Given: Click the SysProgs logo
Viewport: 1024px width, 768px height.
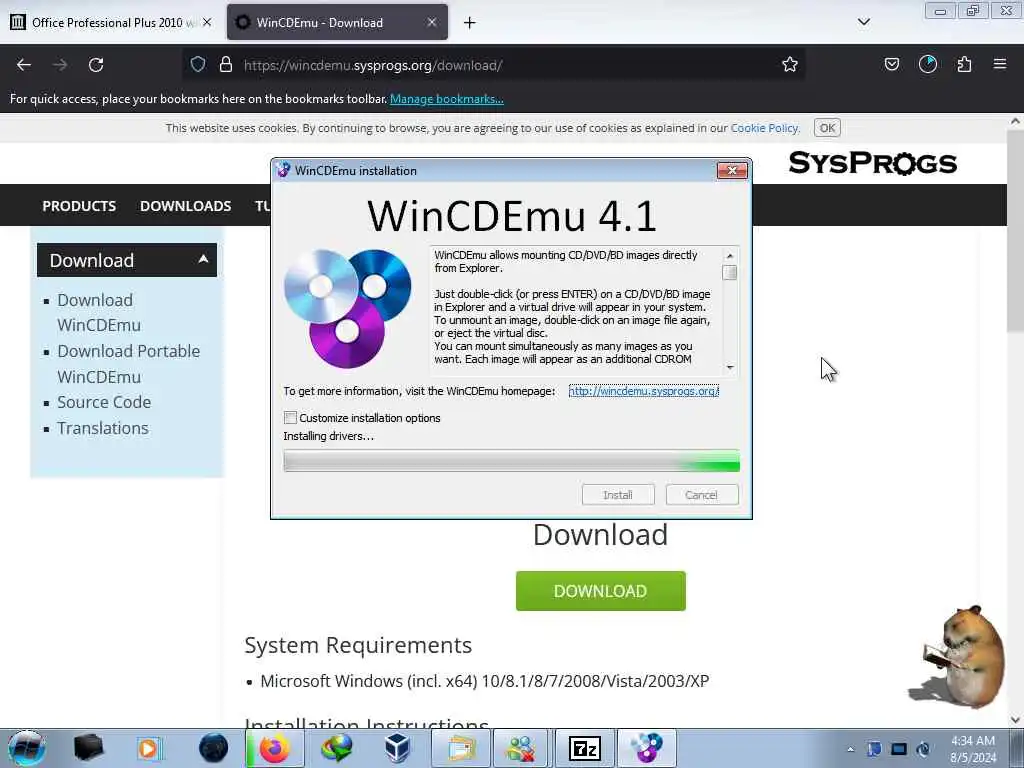Looking at the screenshot, I should pos(872,163).
